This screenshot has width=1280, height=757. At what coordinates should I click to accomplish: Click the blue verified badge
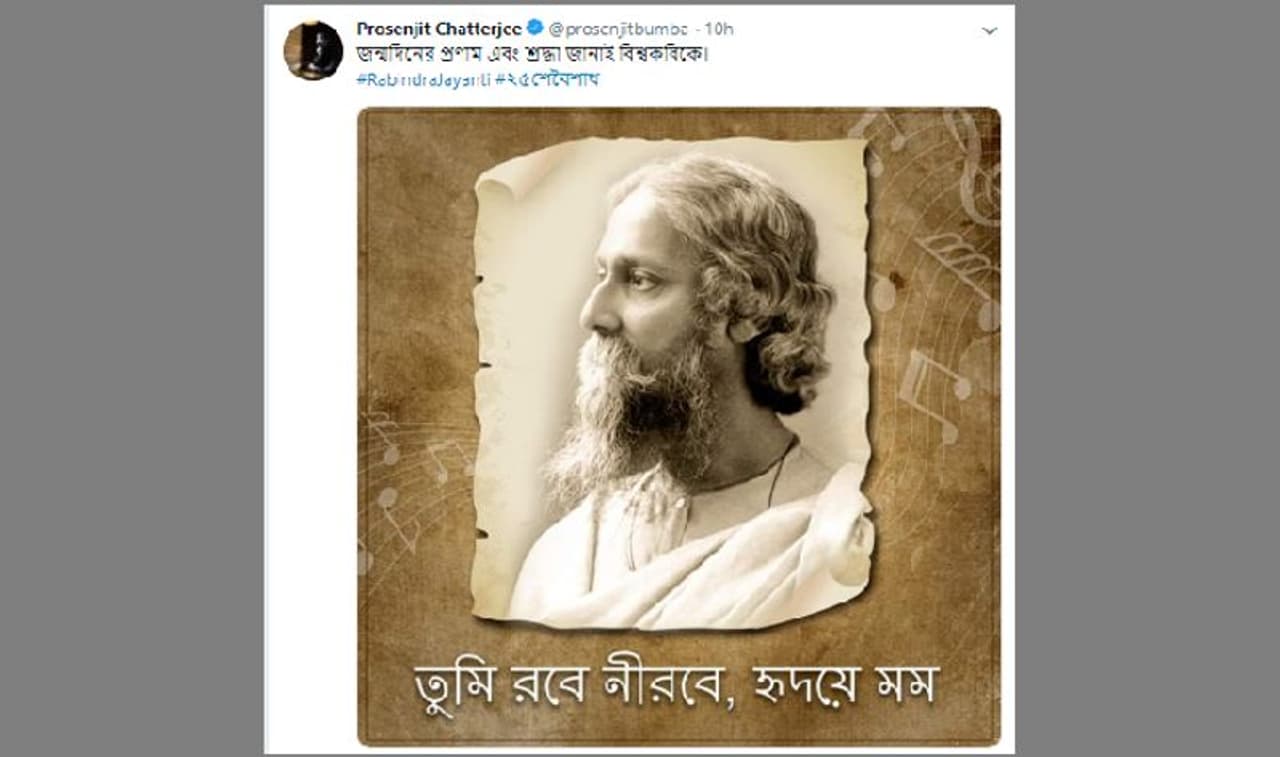click(535, 29)
